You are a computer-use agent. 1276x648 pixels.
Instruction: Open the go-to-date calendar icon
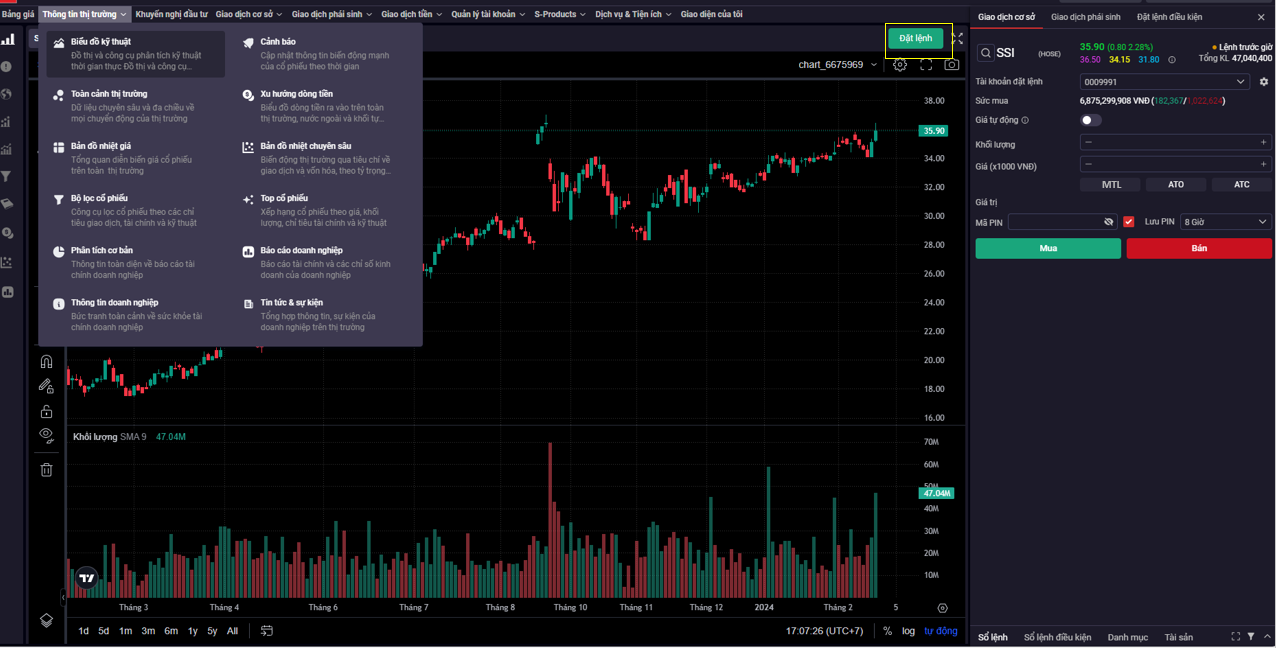pos(267,631)
